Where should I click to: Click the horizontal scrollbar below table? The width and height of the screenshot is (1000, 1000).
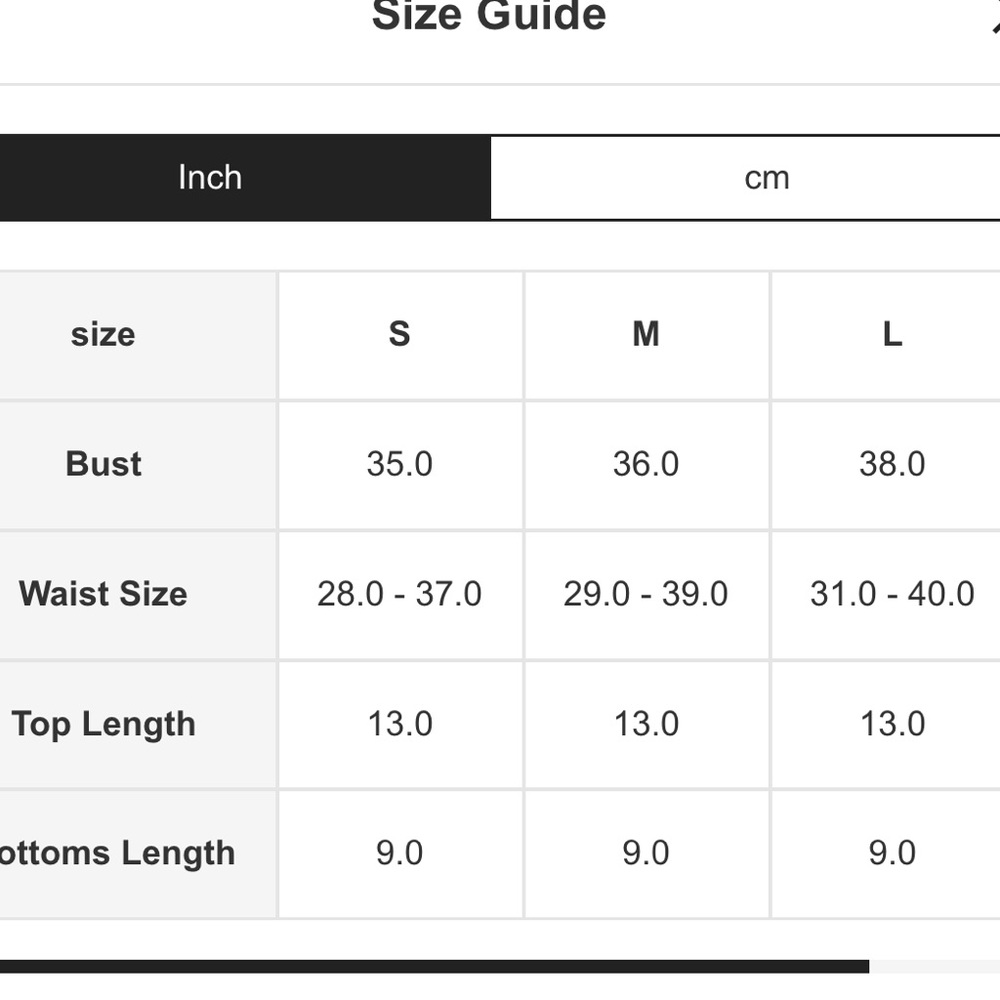pyautogui.click(x=434, y=967)
